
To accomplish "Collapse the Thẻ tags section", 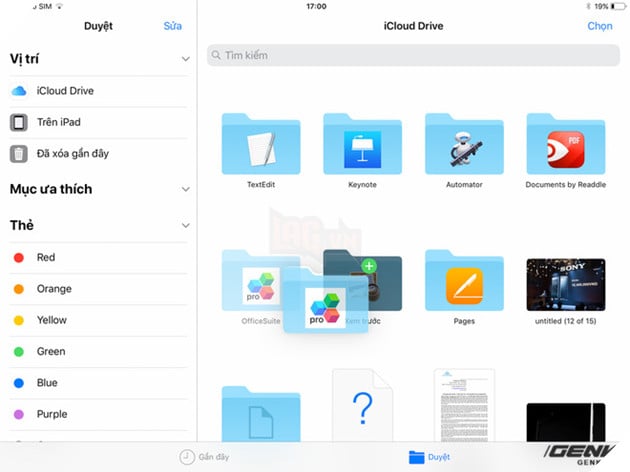I will click(185, 226).
